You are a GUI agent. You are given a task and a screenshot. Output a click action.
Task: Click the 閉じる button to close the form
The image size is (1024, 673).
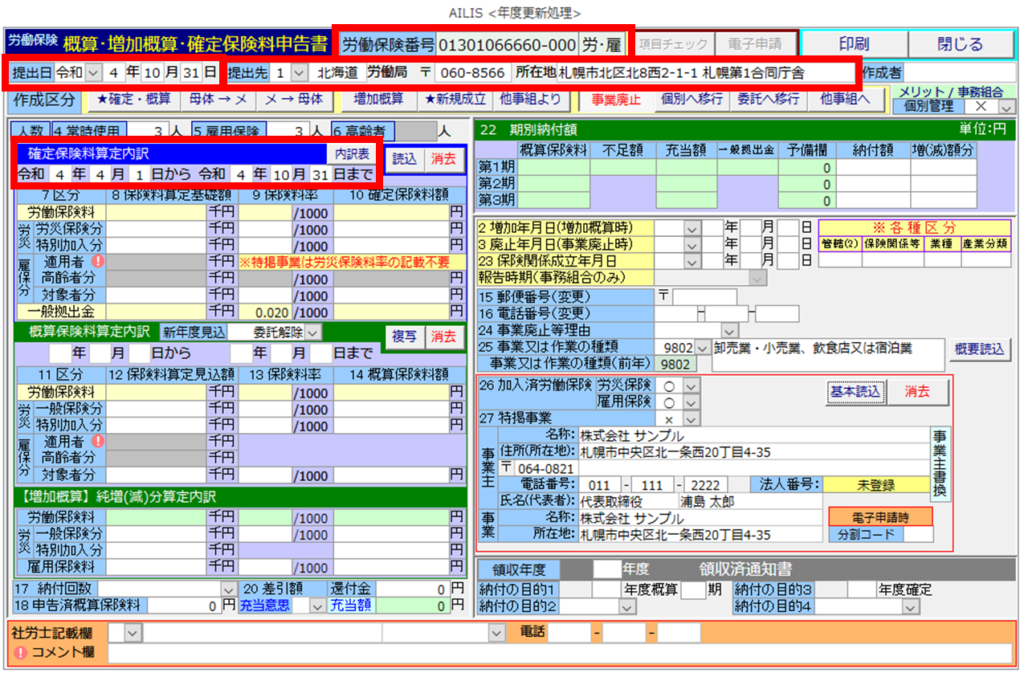point(961,44)
